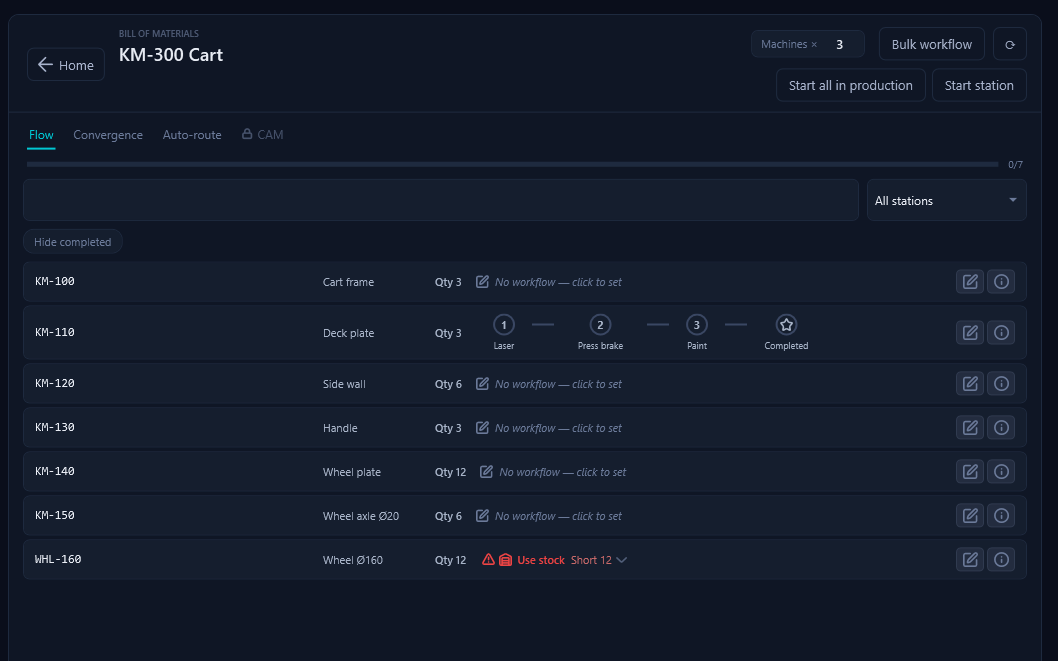
Task: Edit the KM-150 Wheel axle row
Action: tap(970, 515)
